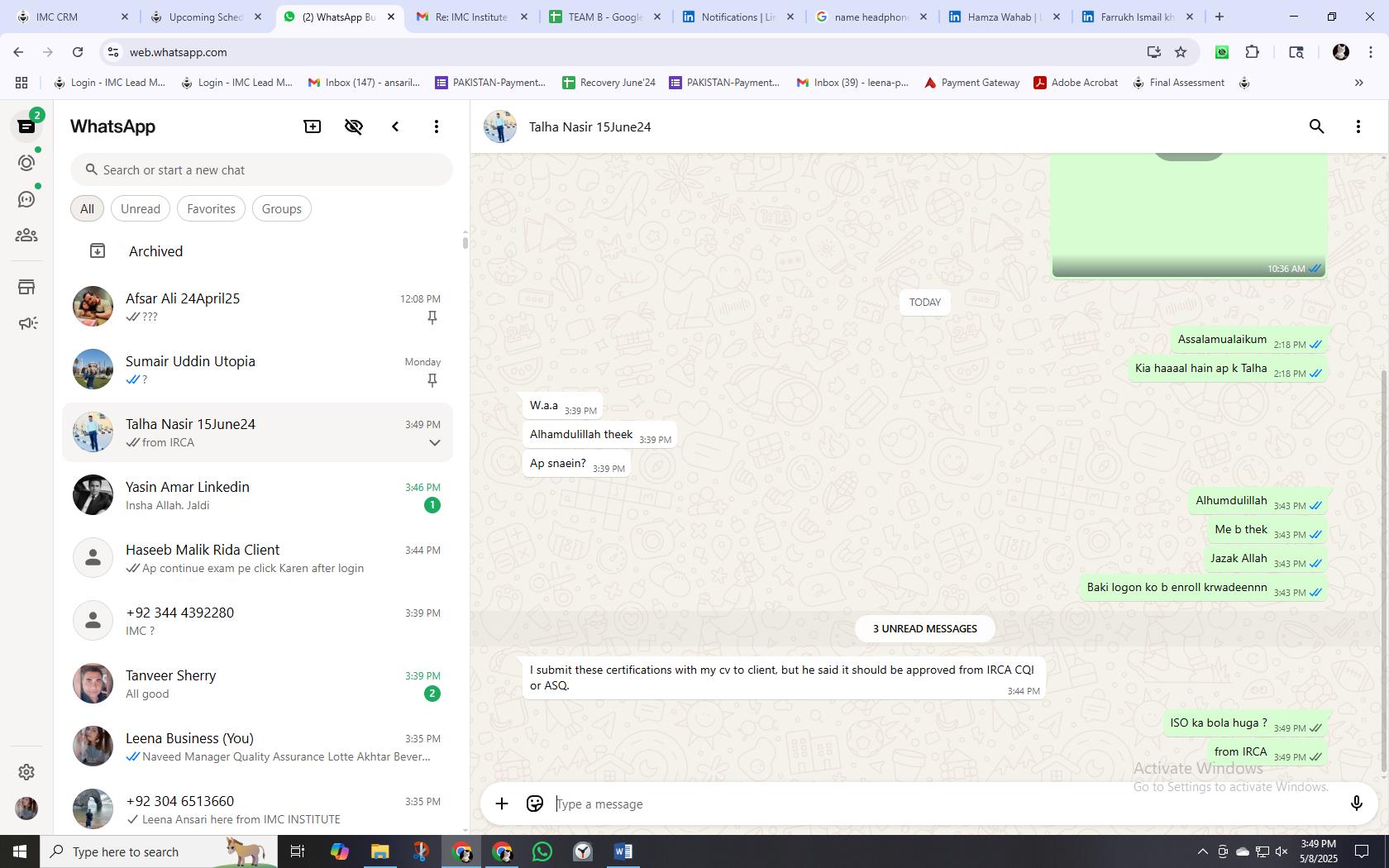Image resolution: width=1389 pixels, height=868 pixels.
Task: Open chat list three-dot menu
Action: click(x=437, y=126)
